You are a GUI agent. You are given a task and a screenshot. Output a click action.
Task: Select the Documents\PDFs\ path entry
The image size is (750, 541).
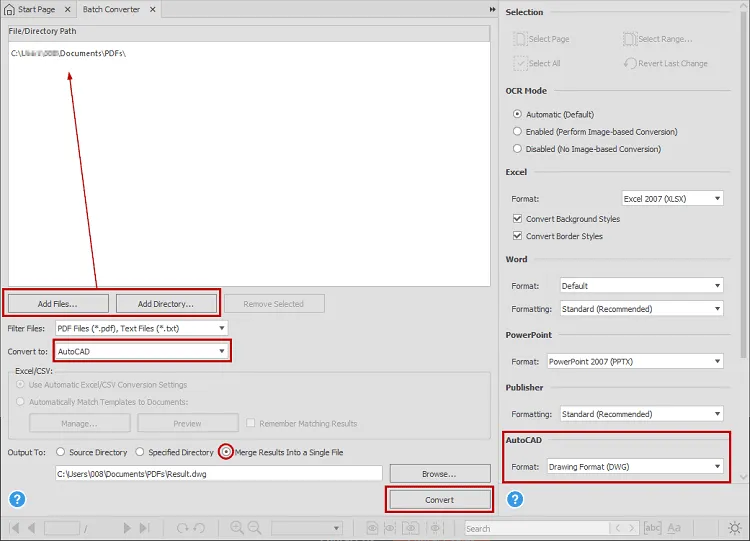[x=68, y=53]
